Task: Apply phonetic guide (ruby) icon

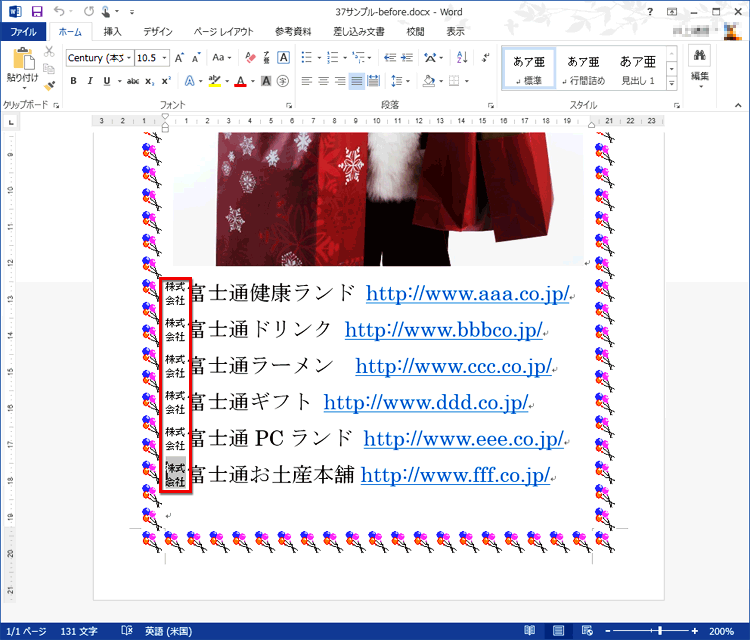Action: pyautogui.click(x=266, y=58)
